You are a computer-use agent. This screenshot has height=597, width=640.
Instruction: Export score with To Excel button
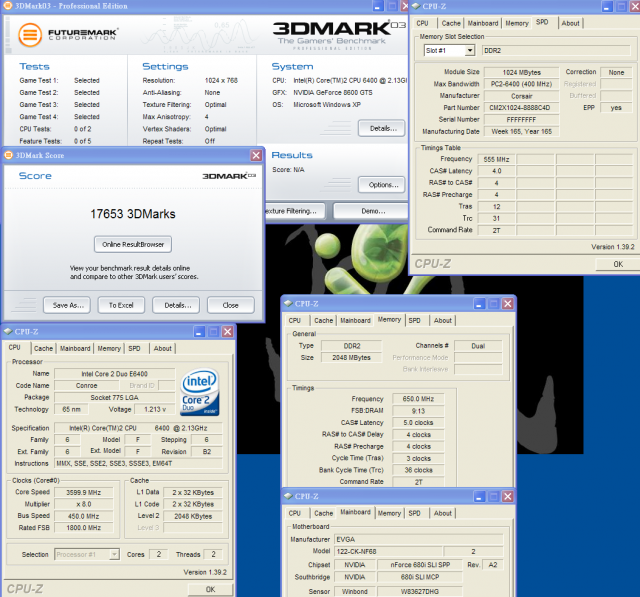(x=121, y=305)
